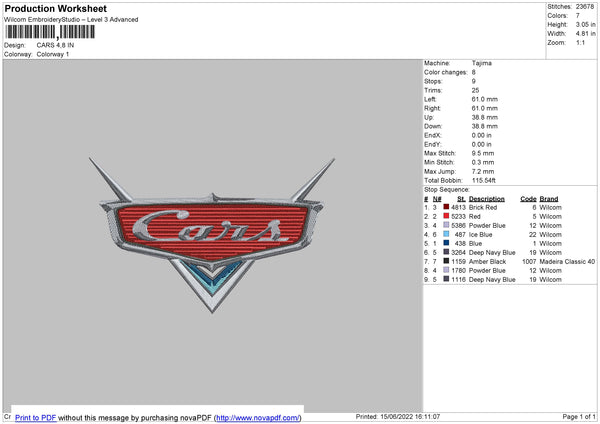600x424 pixels.
Task: Open the http://www.novapdf.com/ link
Action: [258, 417]
